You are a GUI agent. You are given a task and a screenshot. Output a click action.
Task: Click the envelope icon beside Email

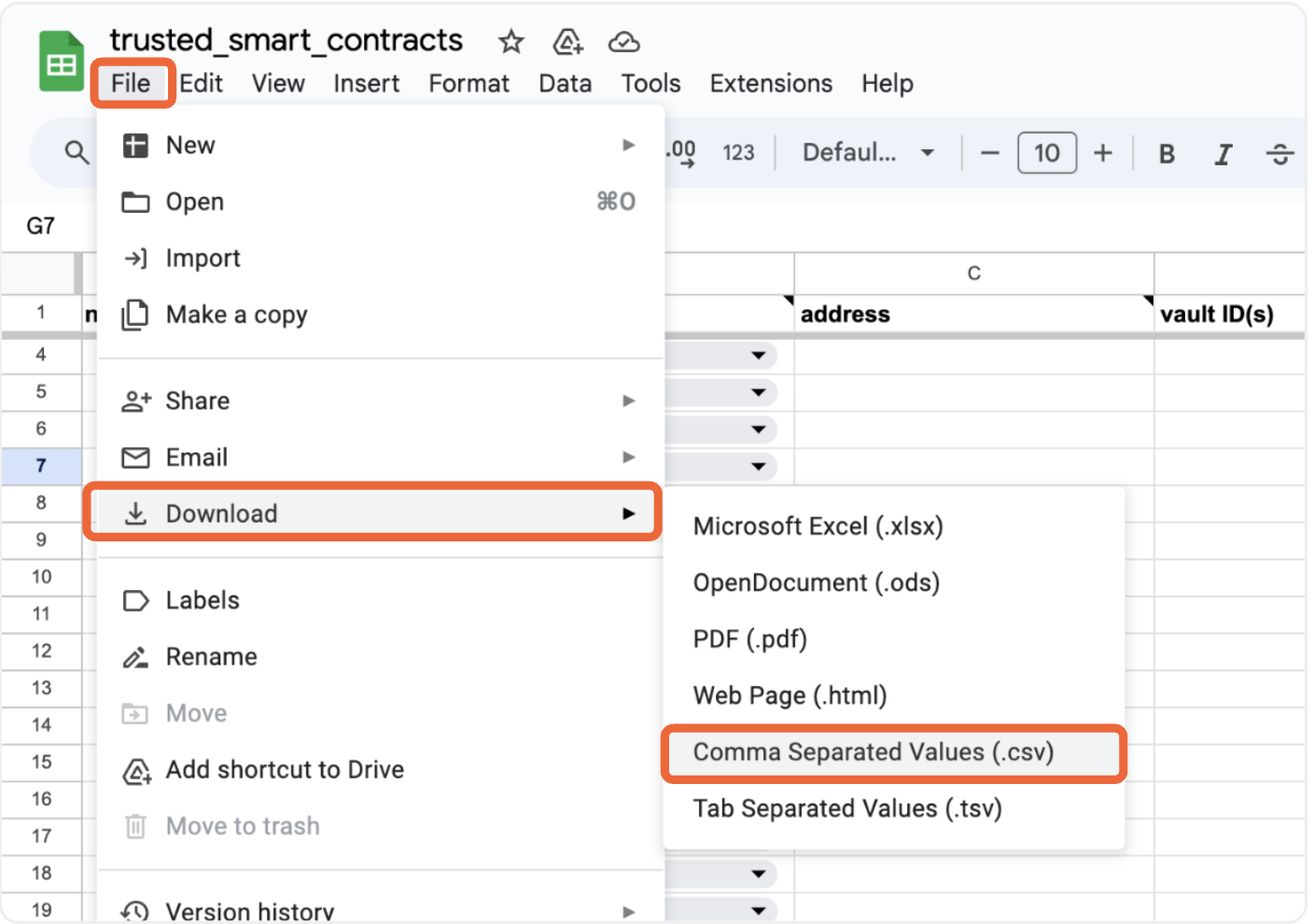click(135, 457)
